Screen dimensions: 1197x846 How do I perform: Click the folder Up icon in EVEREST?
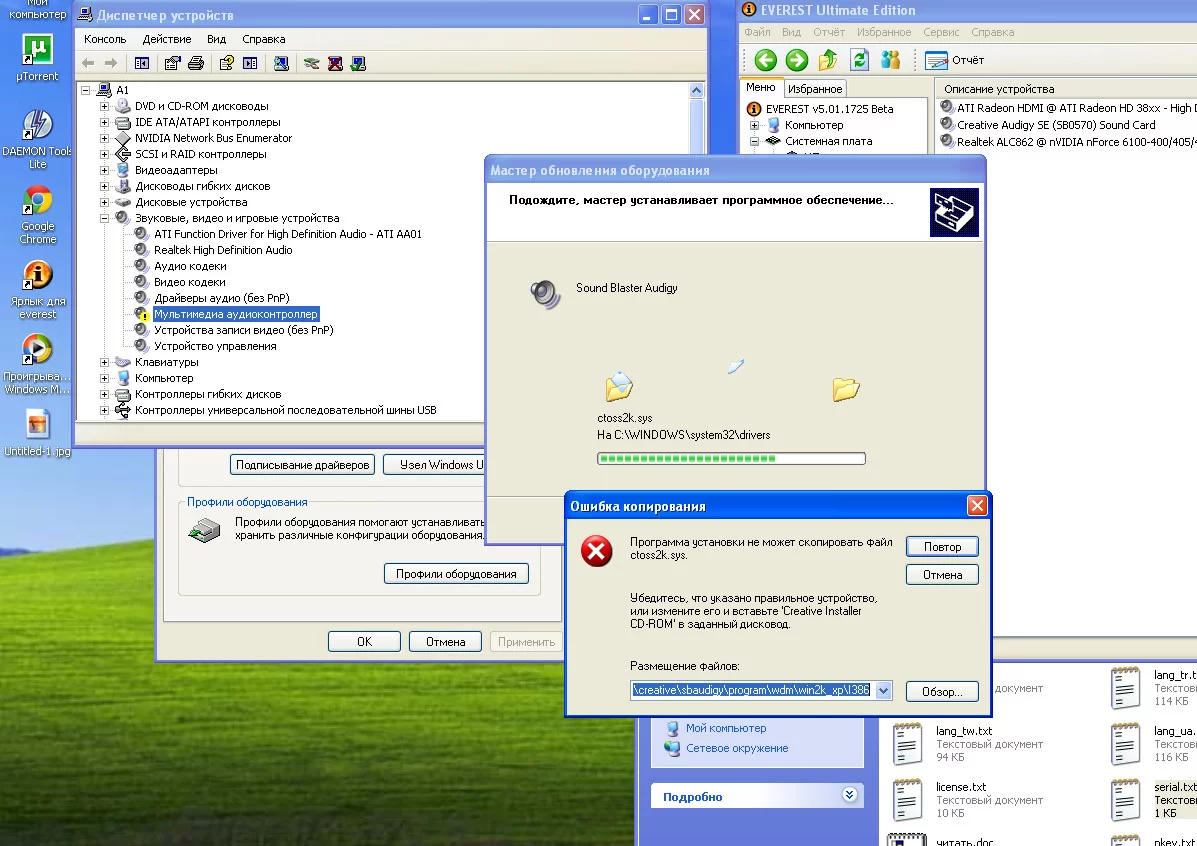click(827, 60)
